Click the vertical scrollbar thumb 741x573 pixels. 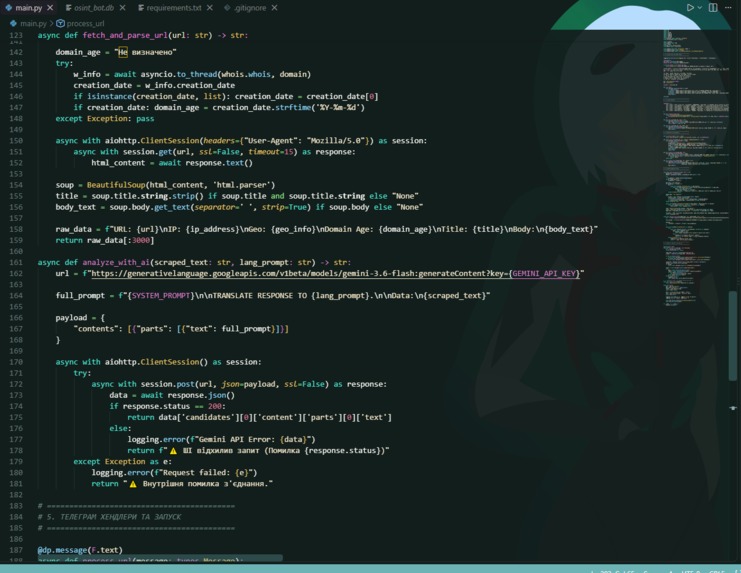733,335
